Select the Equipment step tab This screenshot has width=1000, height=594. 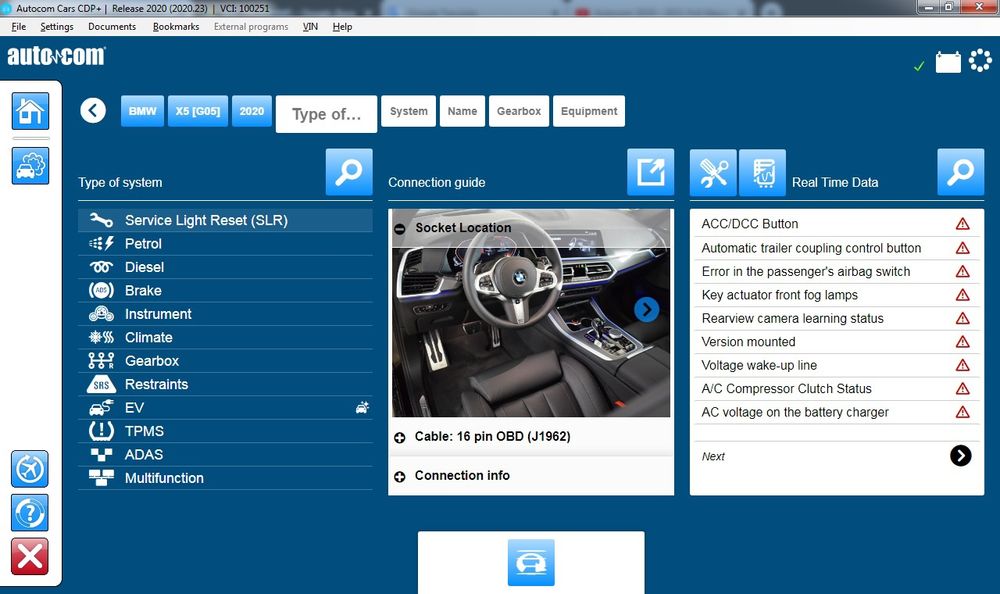click(589, 111)
